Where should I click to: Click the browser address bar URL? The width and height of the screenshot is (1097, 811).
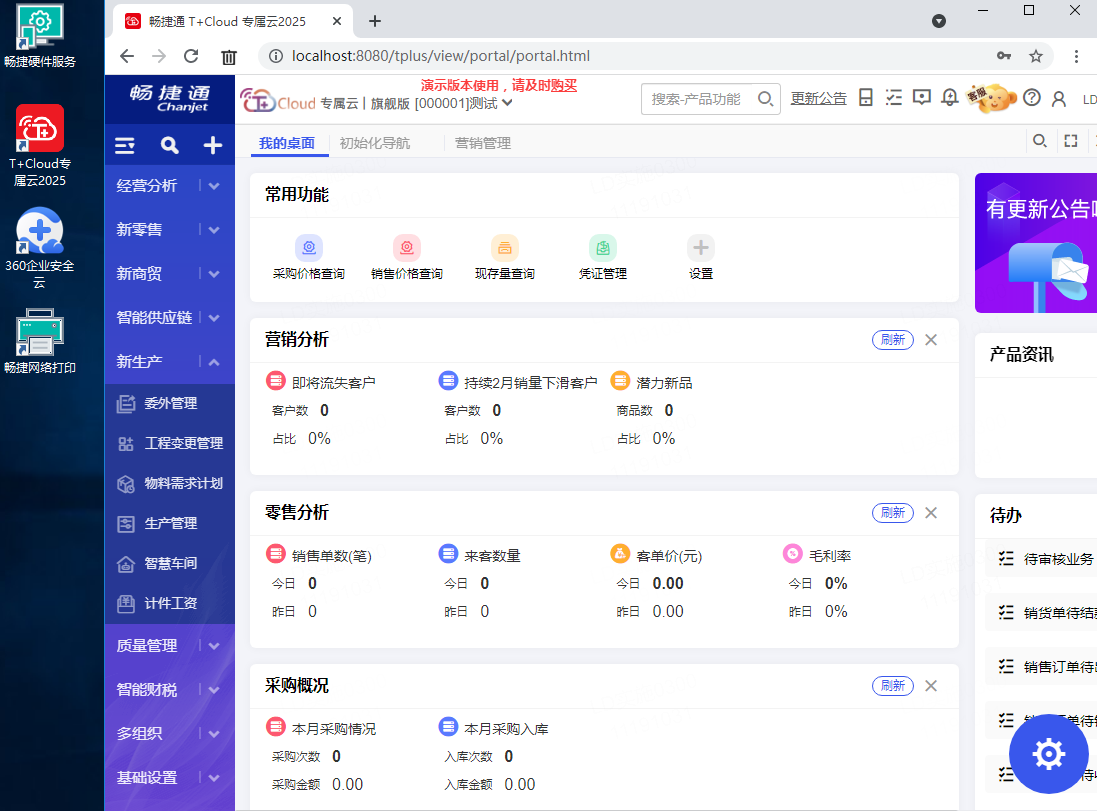point(441,56)
